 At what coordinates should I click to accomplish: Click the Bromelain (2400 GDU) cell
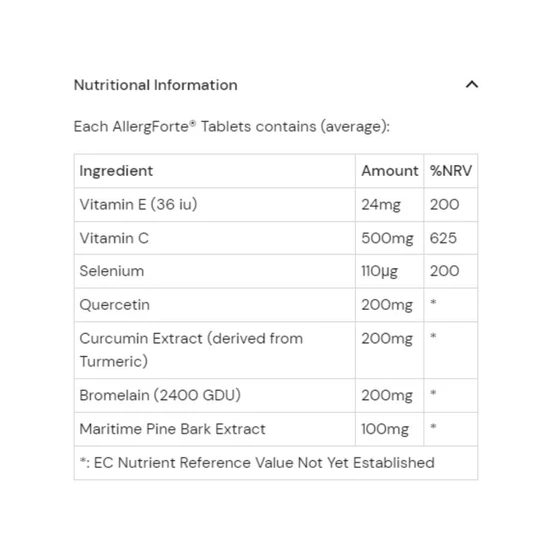(x=215, y=395)
